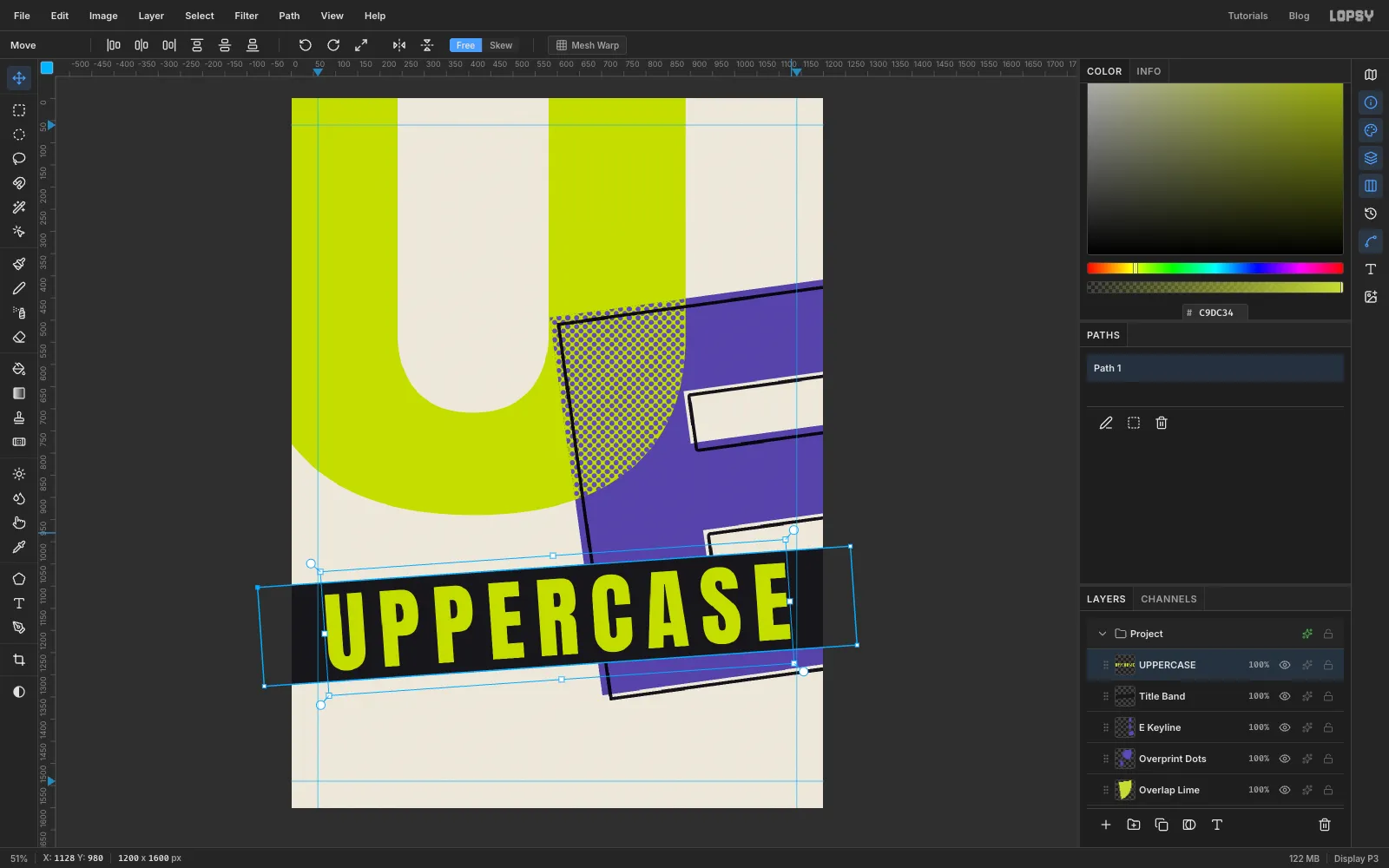Select the paint bucket fill tool
This screenshot has height=868, width=1389.
coord(19,369)
